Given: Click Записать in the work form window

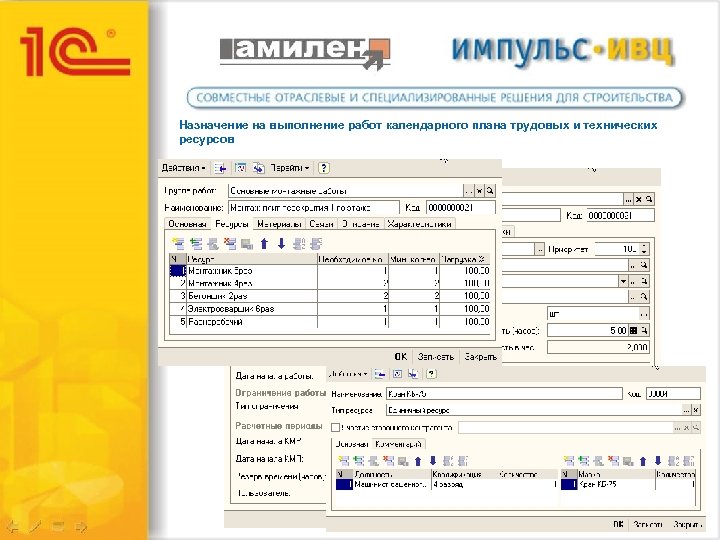Looking at the screenshot, I should tap(435, 357).
